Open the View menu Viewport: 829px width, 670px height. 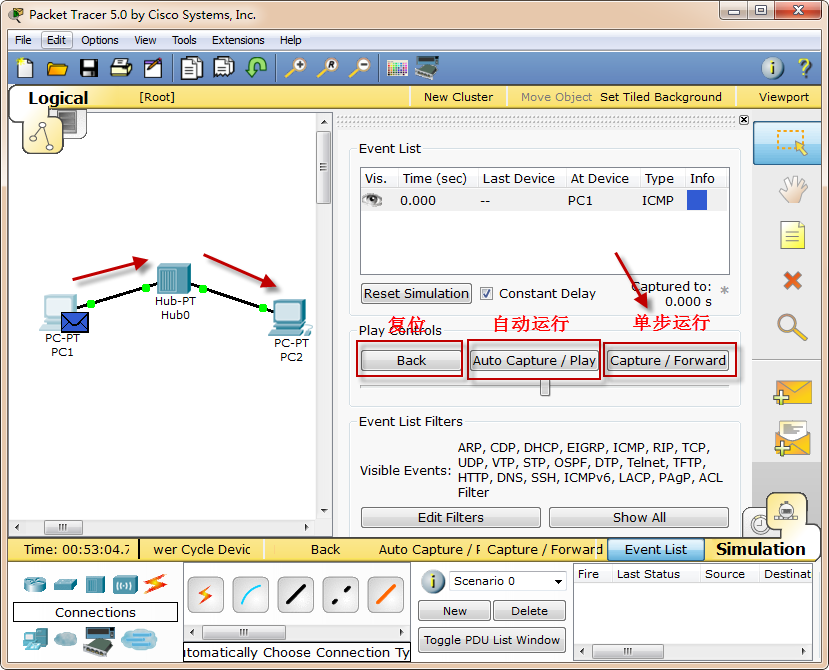click(x=145, y=40)
